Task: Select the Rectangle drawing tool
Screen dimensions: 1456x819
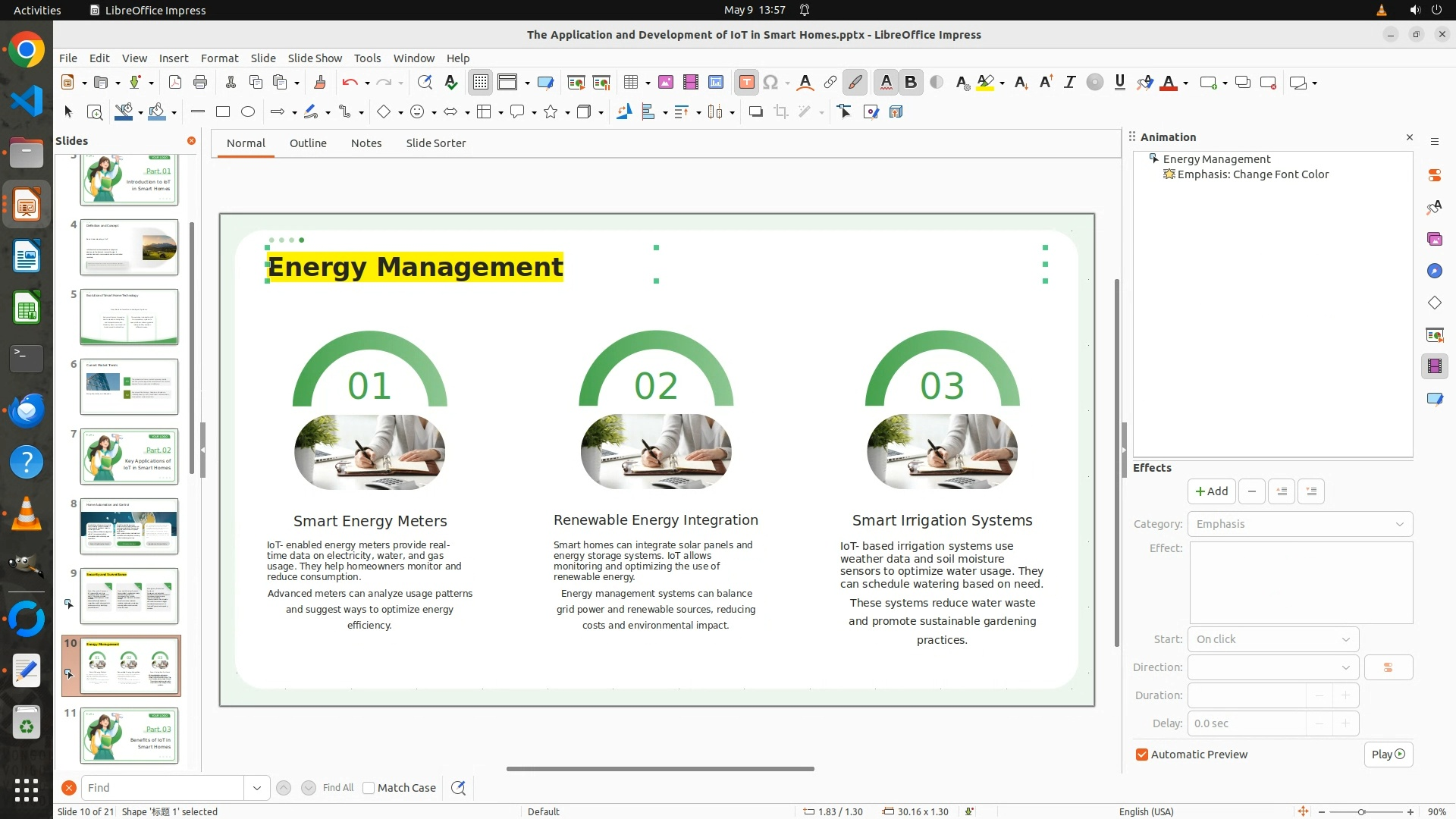Action: [223, 112]
